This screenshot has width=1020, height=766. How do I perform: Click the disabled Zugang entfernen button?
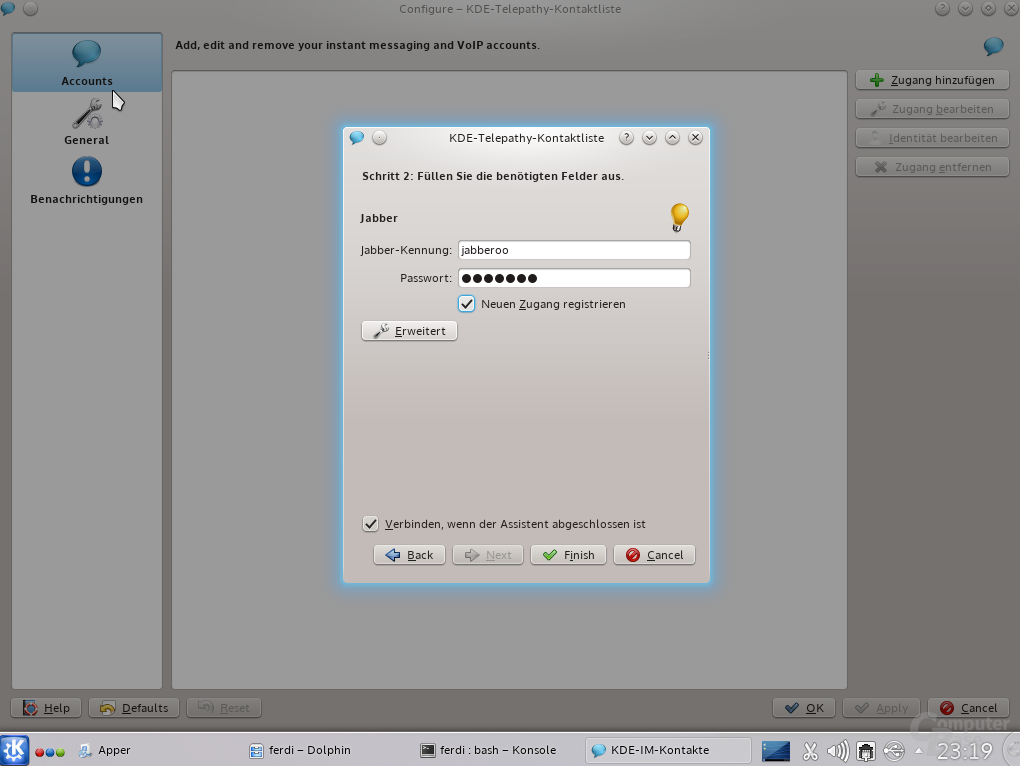(932, 167)
